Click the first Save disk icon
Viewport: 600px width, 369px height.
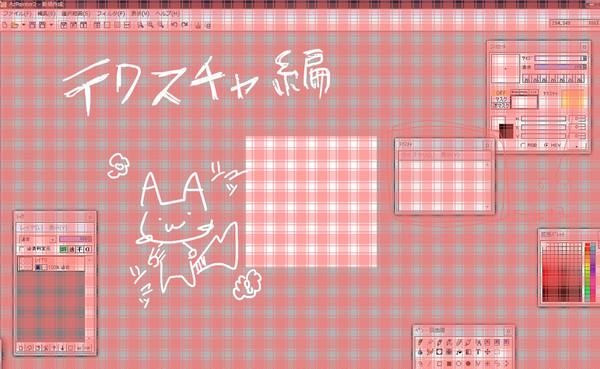click(32, 25)
